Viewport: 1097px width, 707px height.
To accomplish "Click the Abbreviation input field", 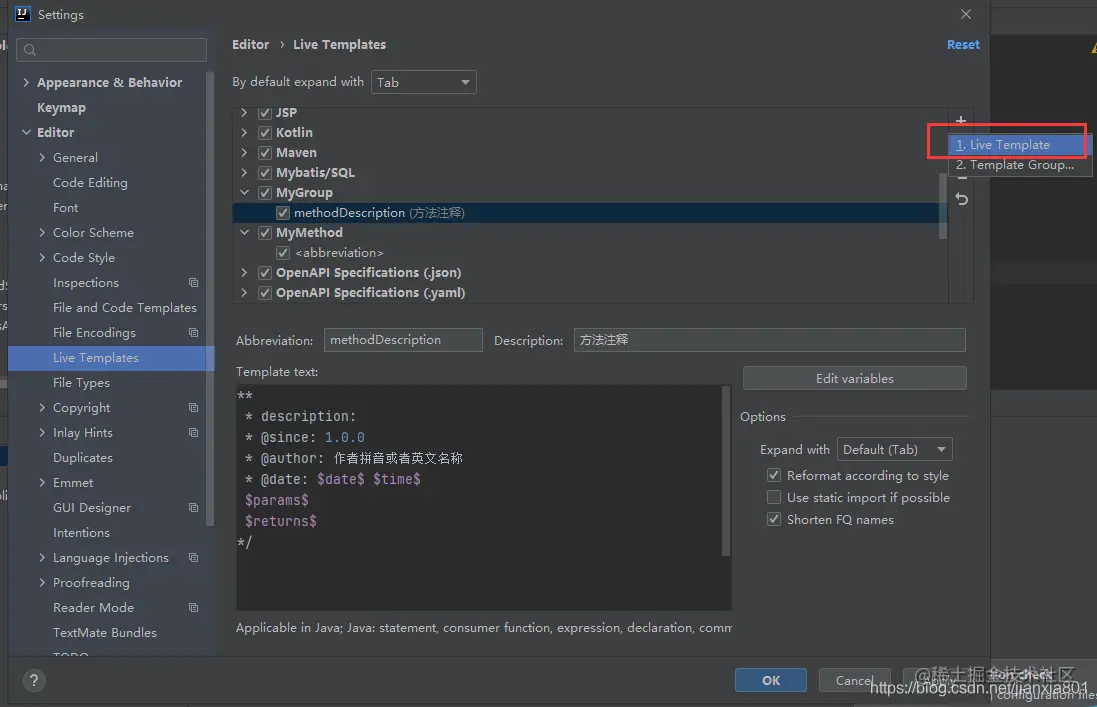I will coord(403,340).
